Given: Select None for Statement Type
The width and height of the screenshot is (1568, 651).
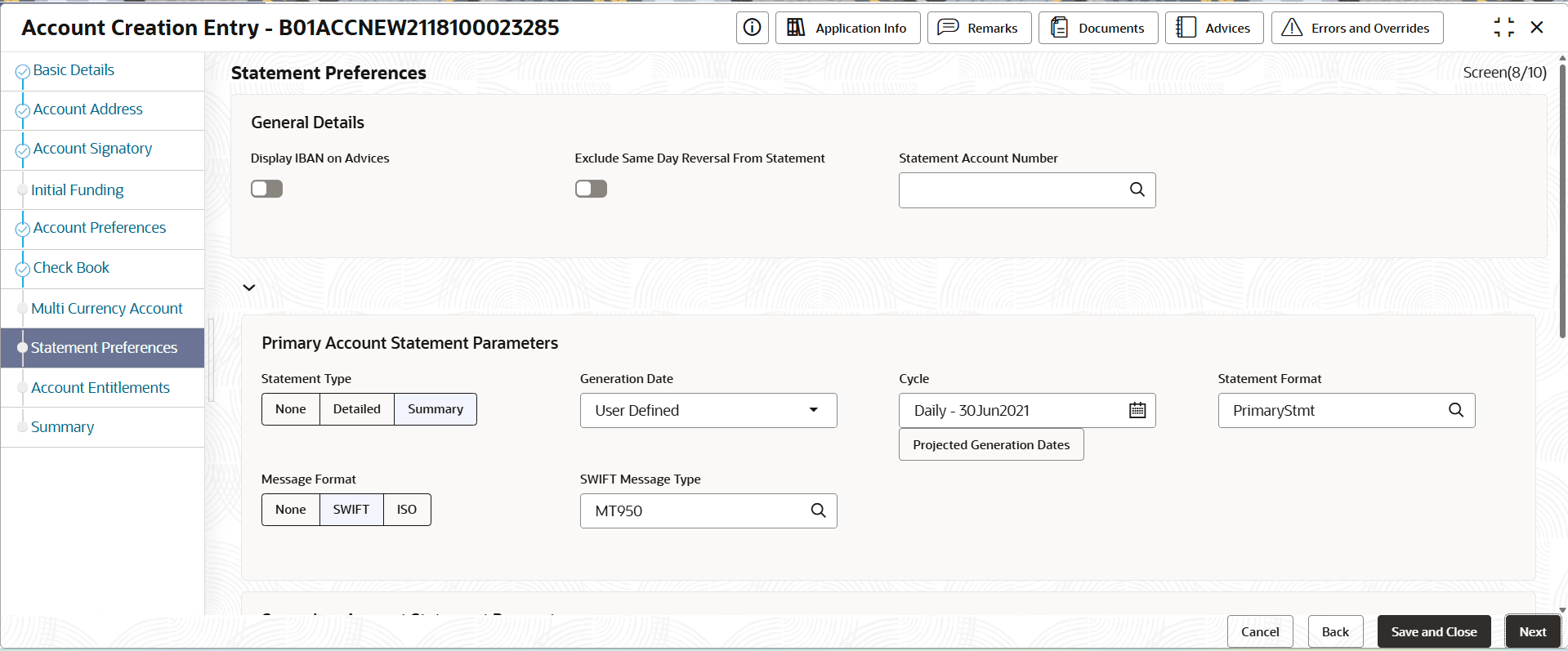Looking at the screenshot, I should coord(291,409).
